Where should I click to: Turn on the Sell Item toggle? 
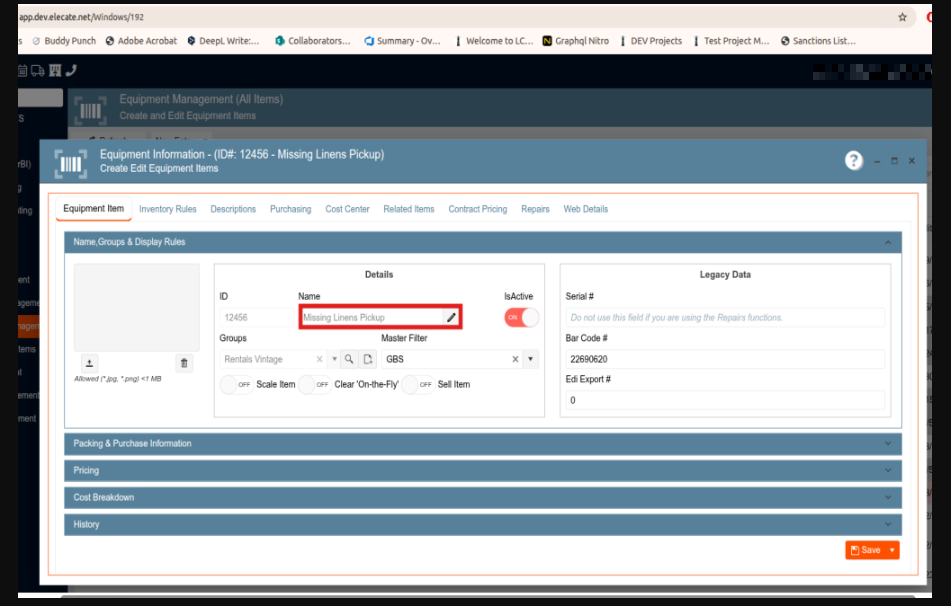click(418, 384)
